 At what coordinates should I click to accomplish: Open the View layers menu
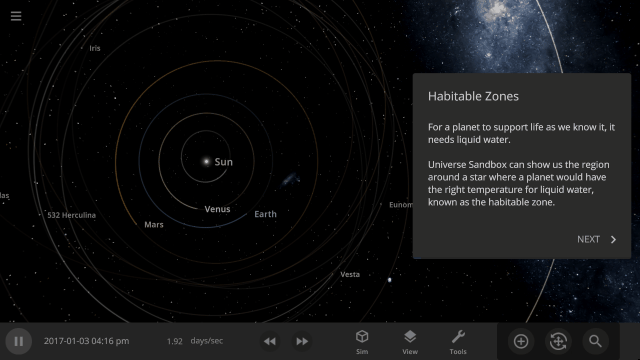point(410,342)
